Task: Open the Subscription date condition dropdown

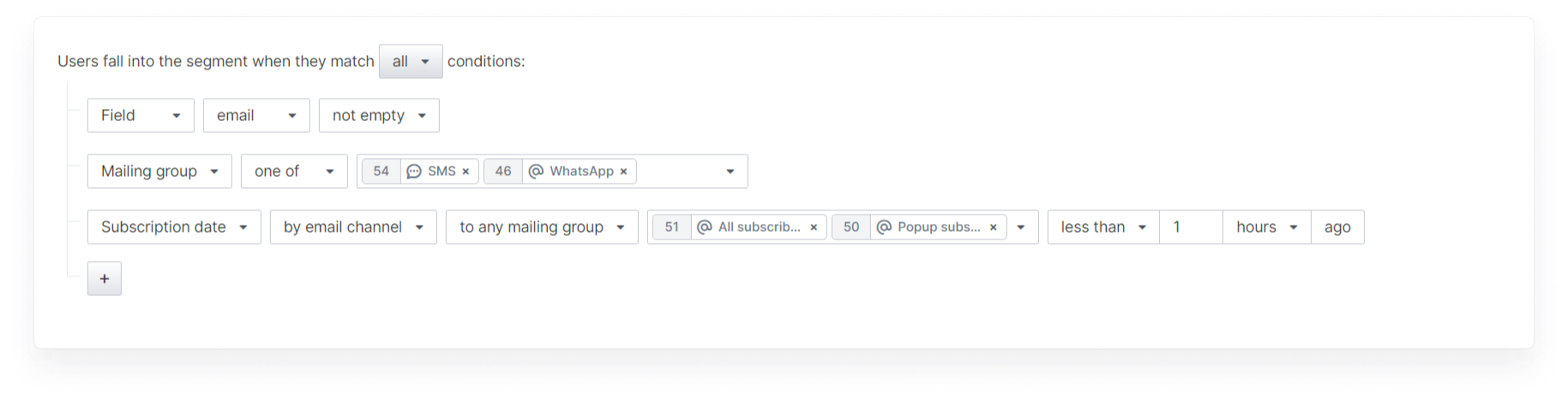Action: [174, 227]
